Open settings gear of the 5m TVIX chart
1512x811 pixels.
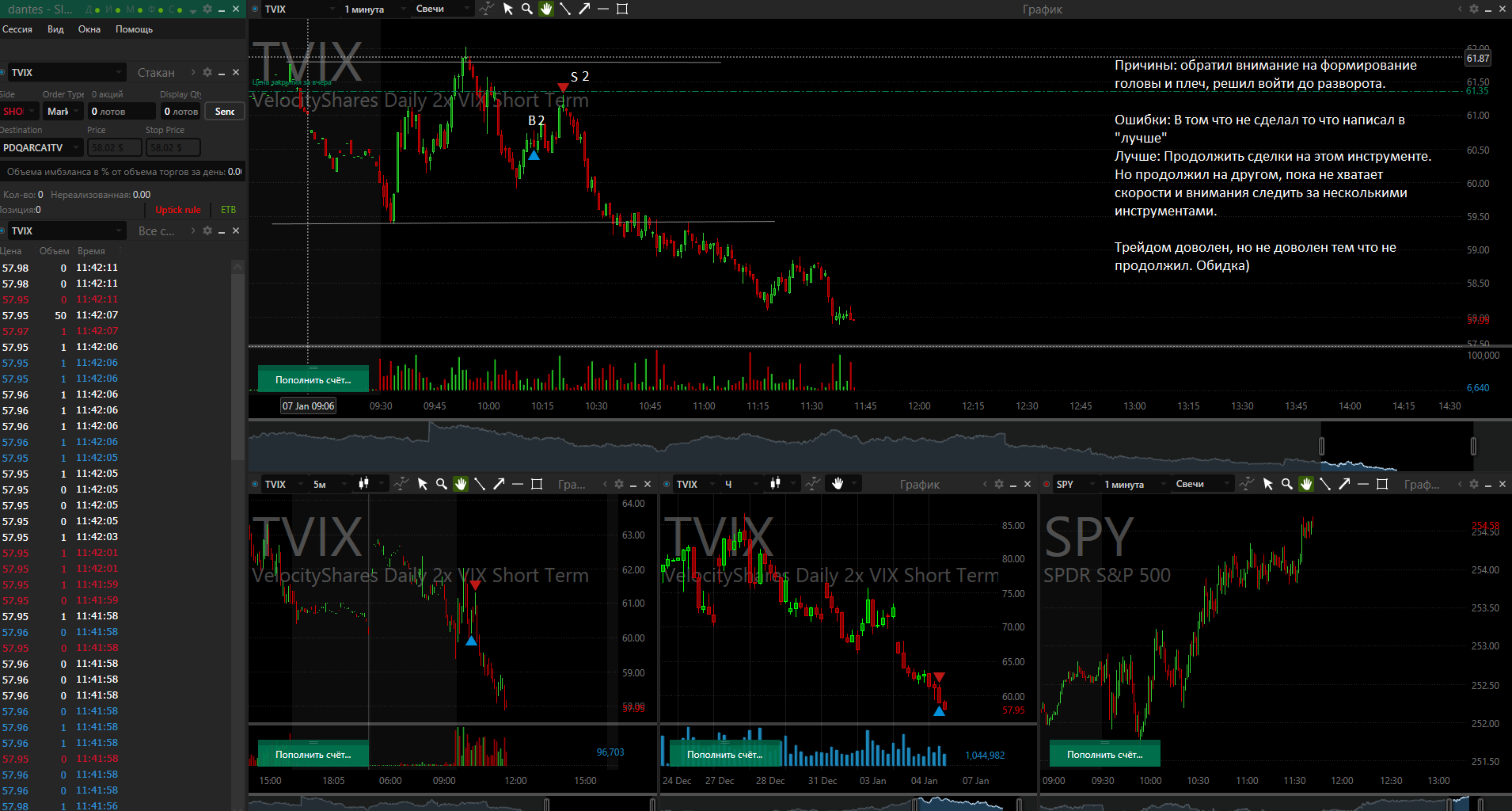tap(619, 484)
